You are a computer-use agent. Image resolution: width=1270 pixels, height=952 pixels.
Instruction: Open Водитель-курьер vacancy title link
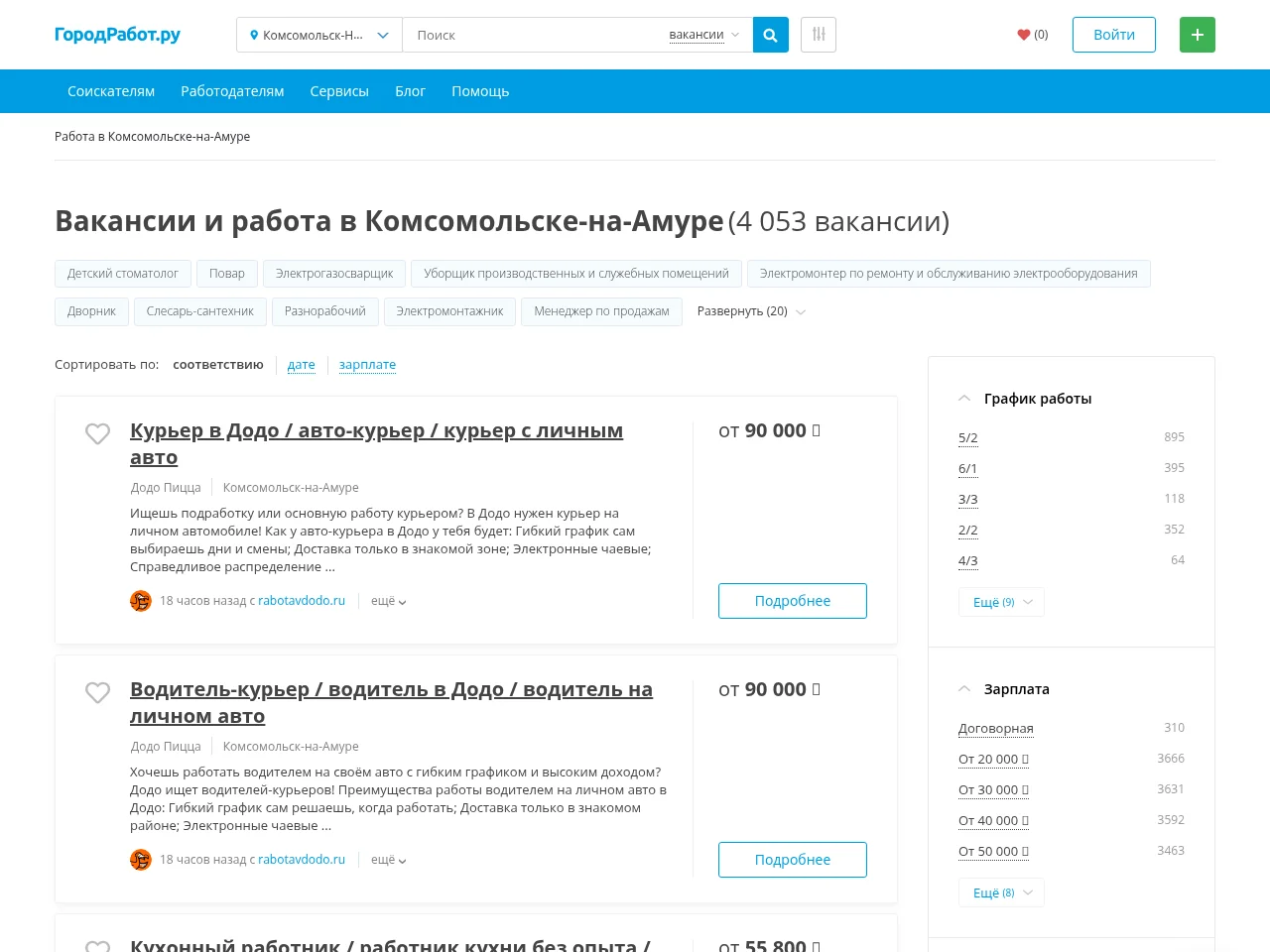pyautogui.click(x=391, y=703)
